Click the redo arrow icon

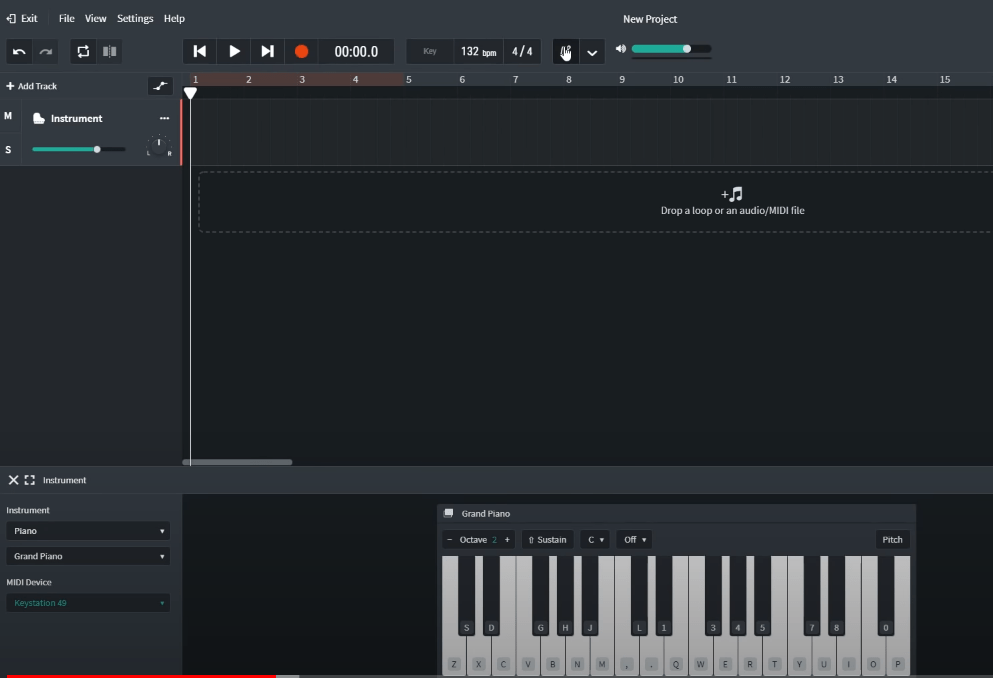click(x=45, y=51)
